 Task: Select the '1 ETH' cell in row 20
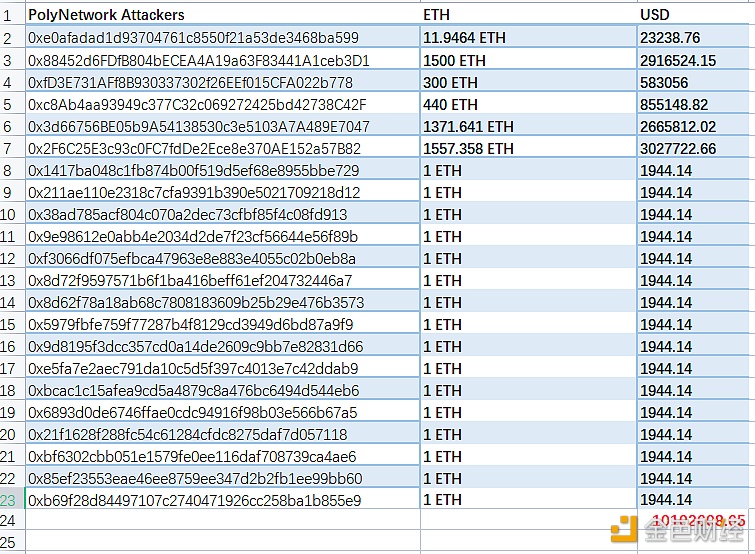point(529,434)
